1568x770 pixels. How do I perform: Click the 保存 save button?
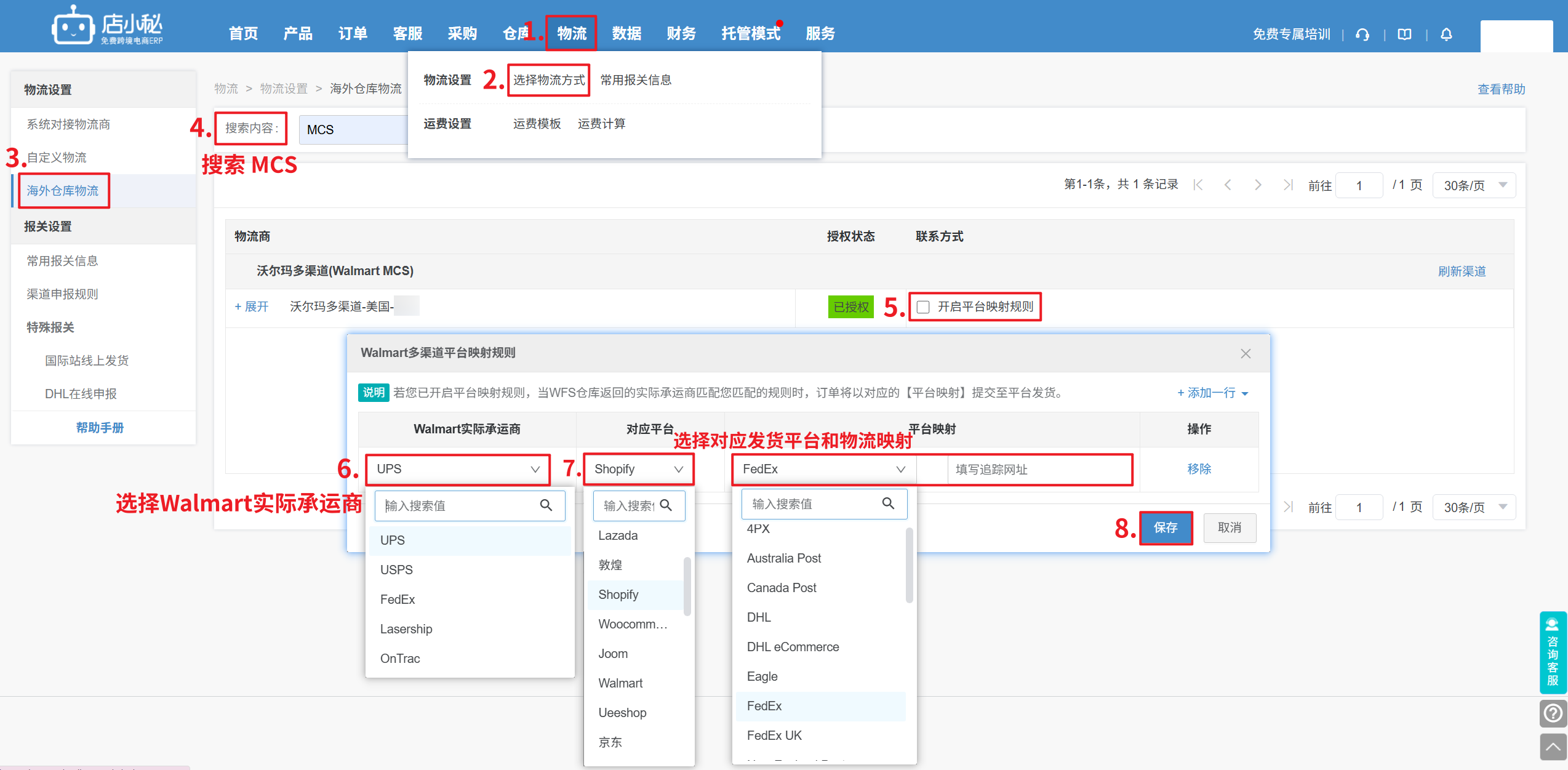coord(1166,527)
